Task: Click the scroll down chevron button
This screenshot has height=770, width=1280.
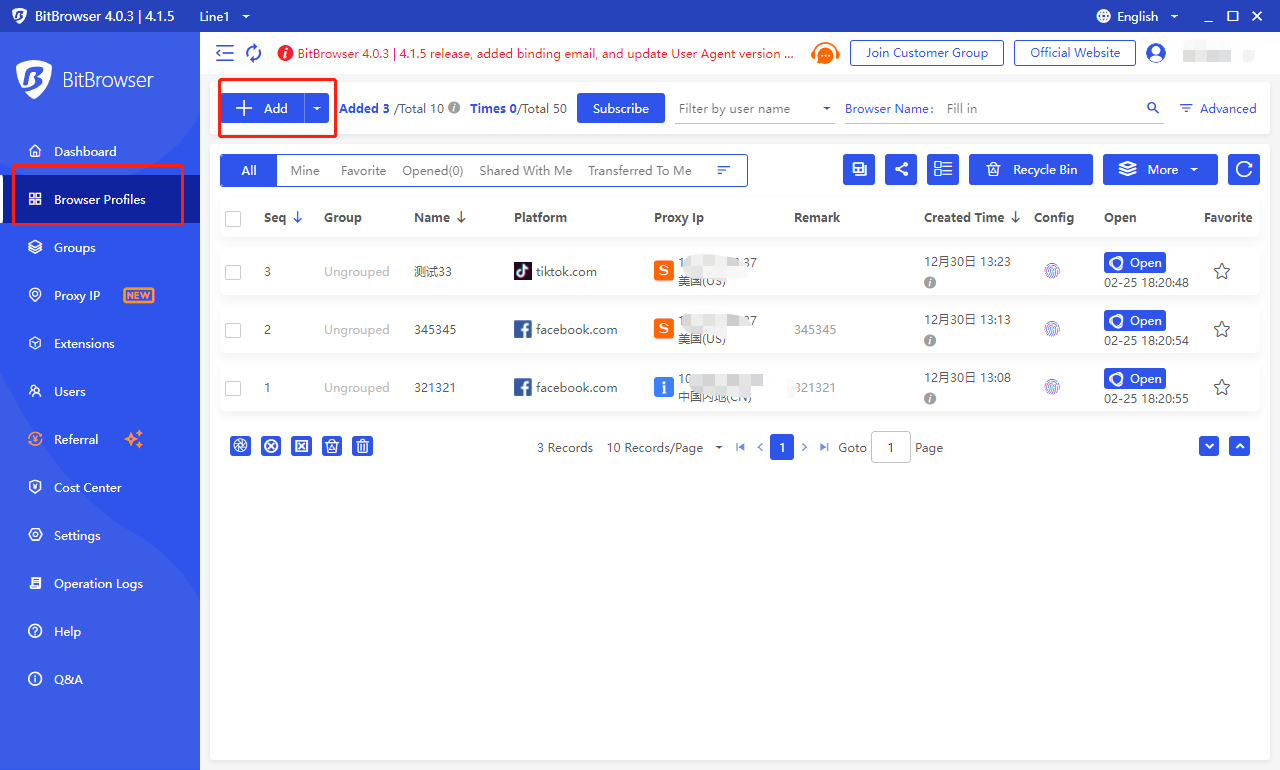Action: pos(1209,447)
